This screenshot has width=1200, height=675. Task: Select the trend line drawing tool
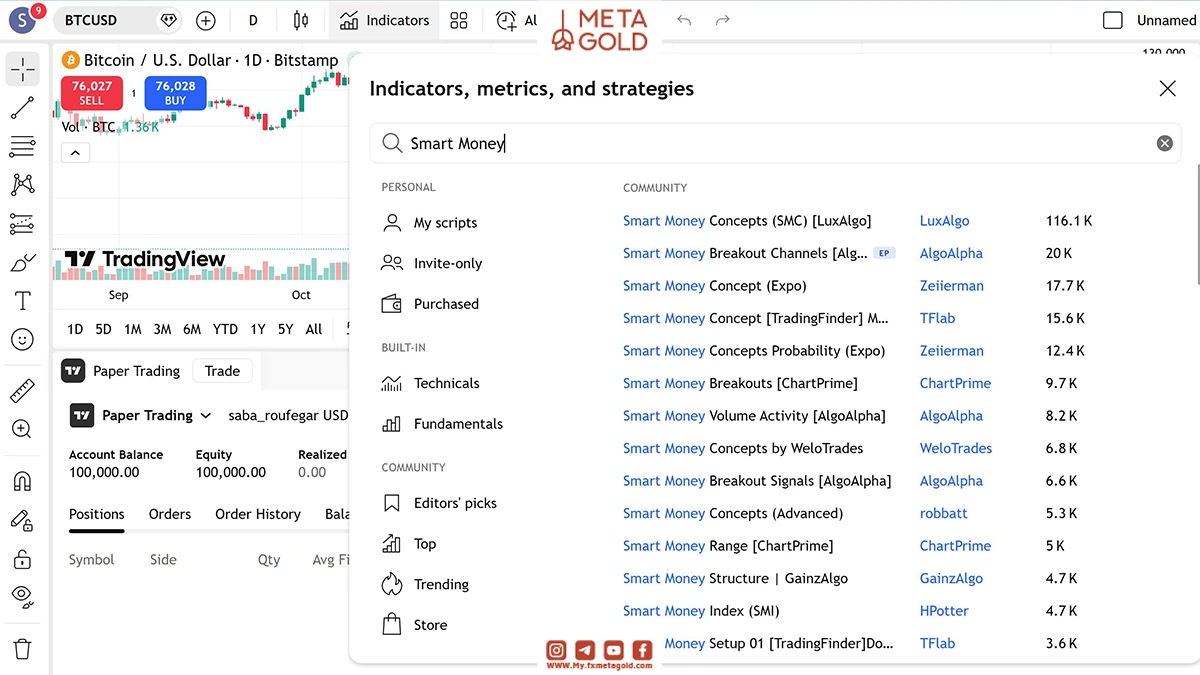pyautogui.click(x=22, y=108)
